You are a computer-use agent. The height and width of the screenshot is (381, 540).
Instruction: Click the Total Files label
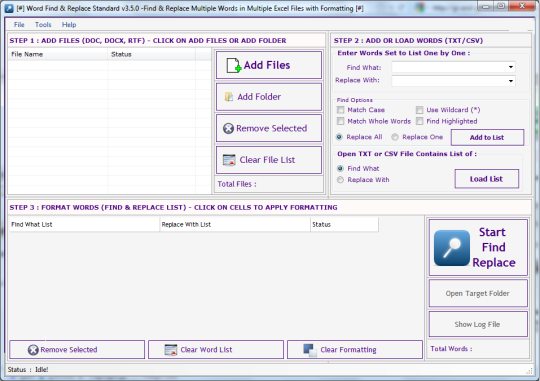coord(237,184)
